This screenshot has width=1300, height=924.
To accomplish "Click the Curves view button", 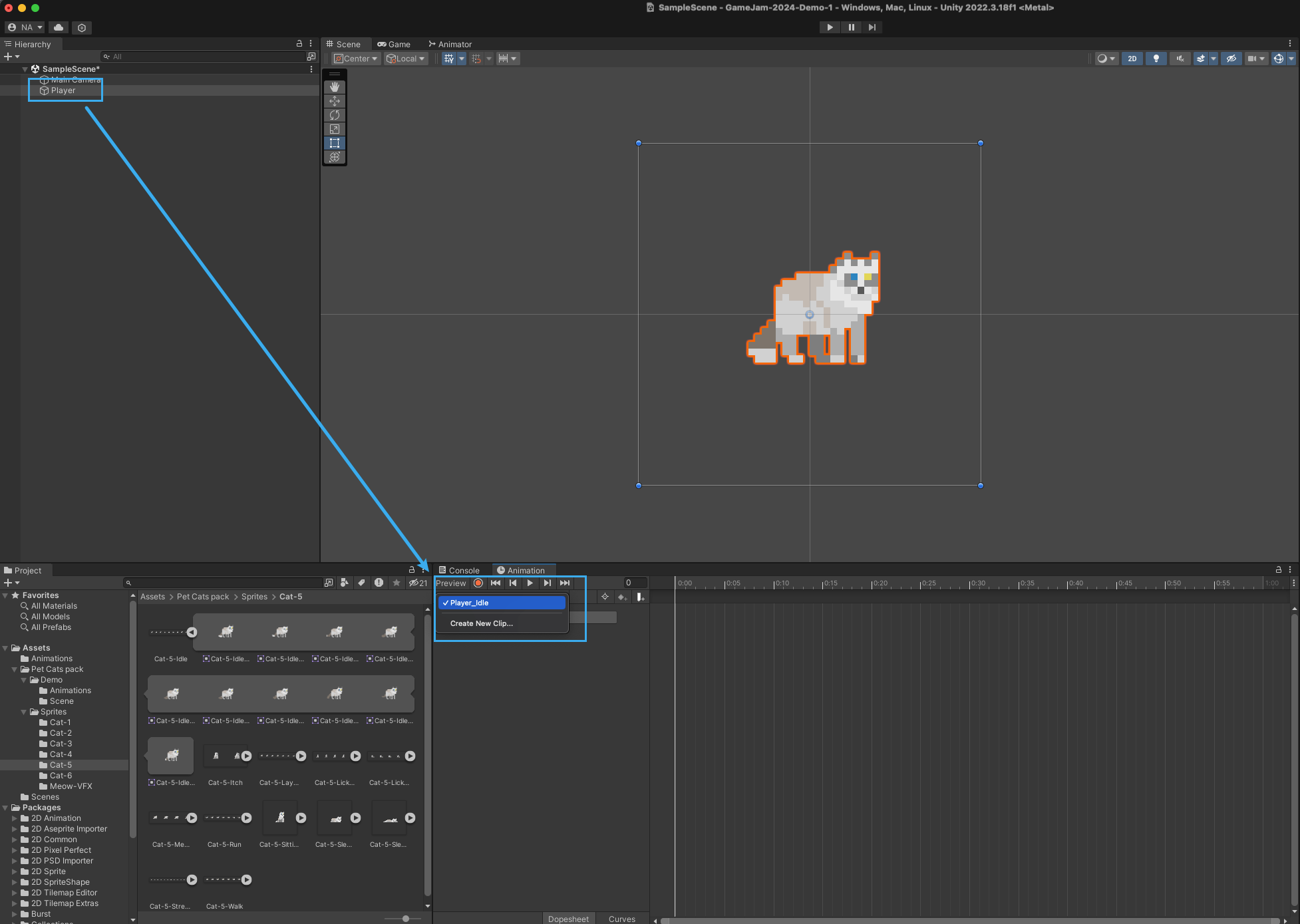I will (621, 919).
